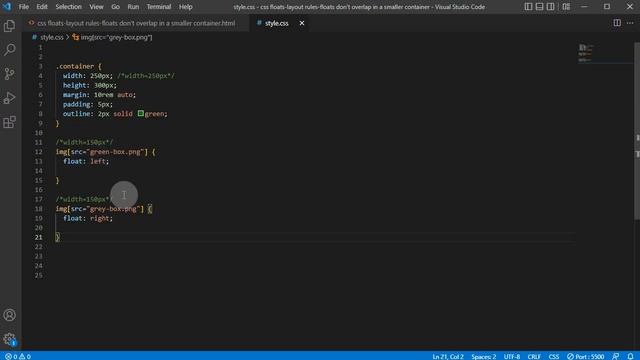Open the Source Control view
Screen dimensions: 640x360
[9, 74]
